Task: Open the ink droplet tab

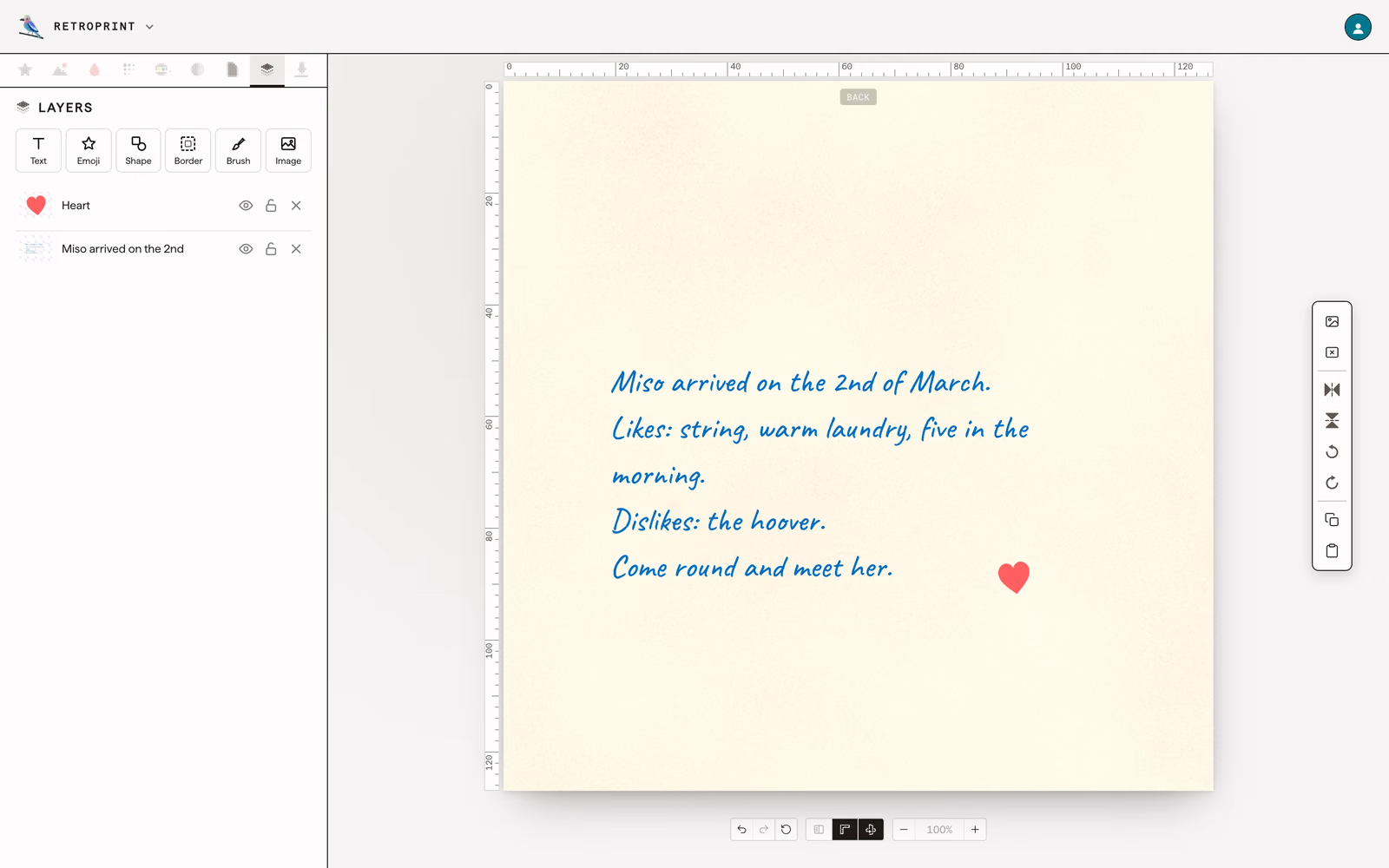Action: click(95, 69)
